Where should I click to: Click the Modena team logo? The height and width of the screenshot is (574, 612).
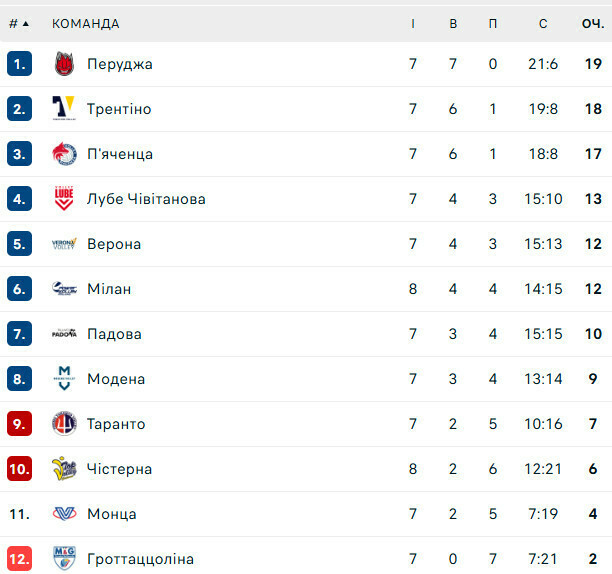[x=64, y=379]
